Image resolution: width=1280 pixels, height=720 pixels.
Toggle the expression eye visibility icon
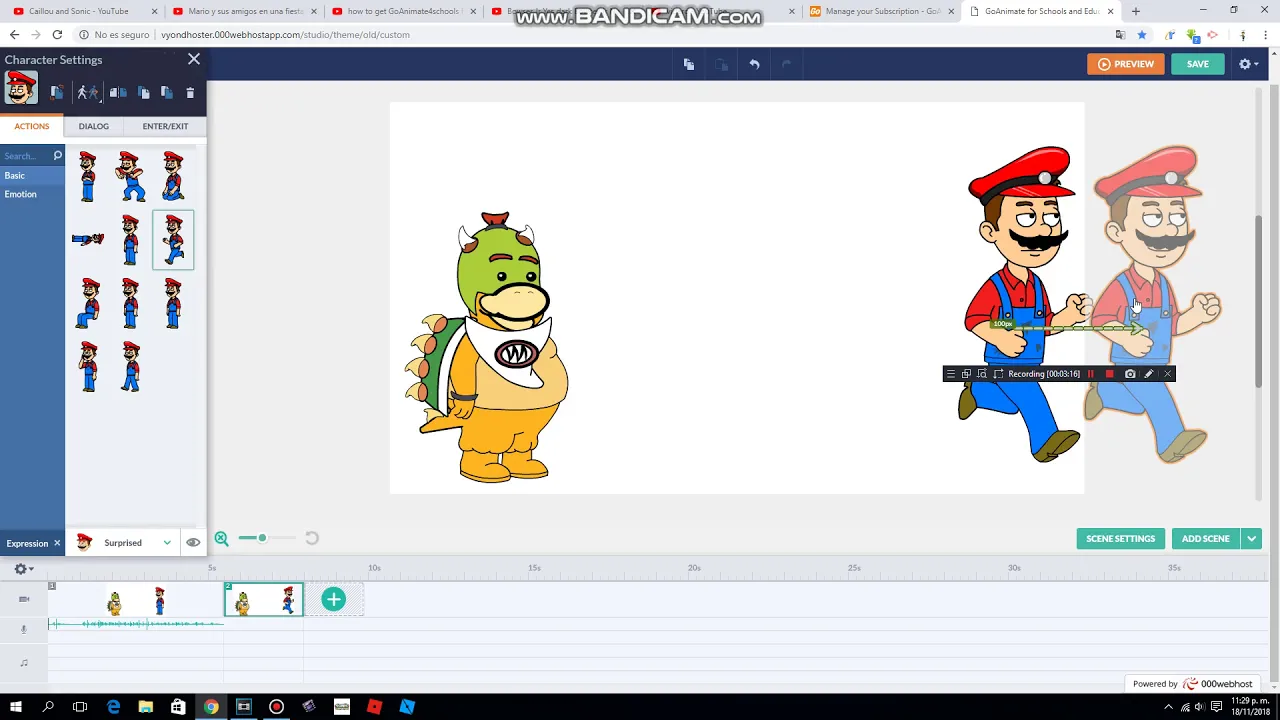coord(193,543)
